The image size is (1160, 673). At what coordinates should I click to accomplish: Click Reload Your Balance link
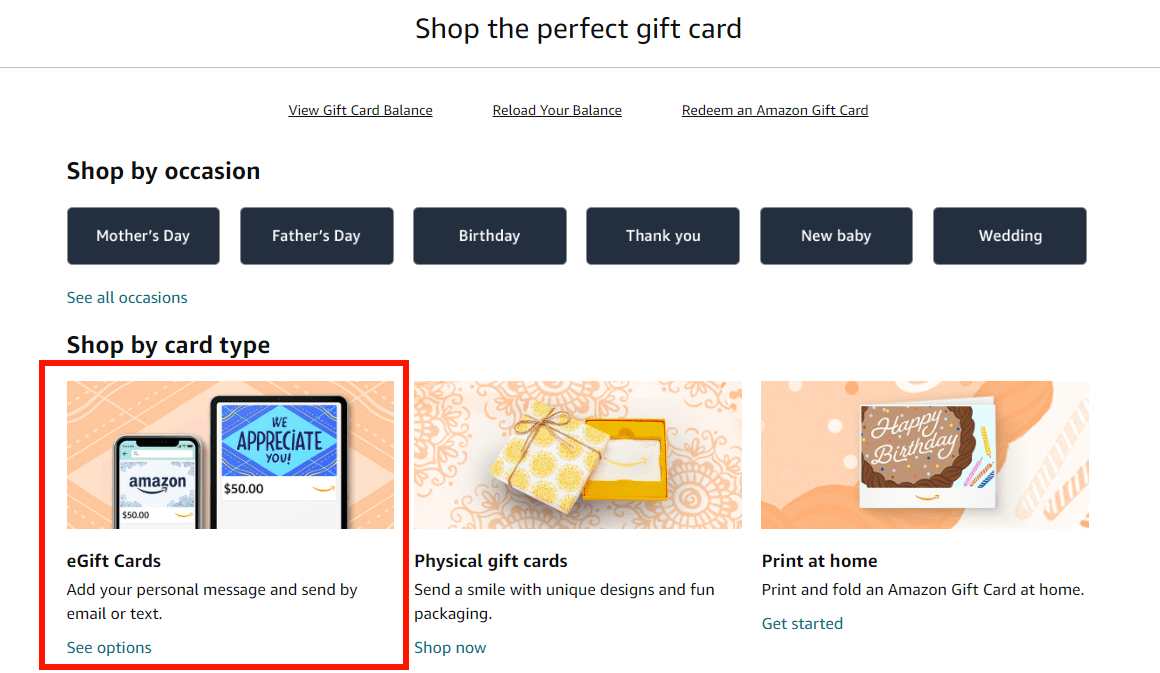556,110
